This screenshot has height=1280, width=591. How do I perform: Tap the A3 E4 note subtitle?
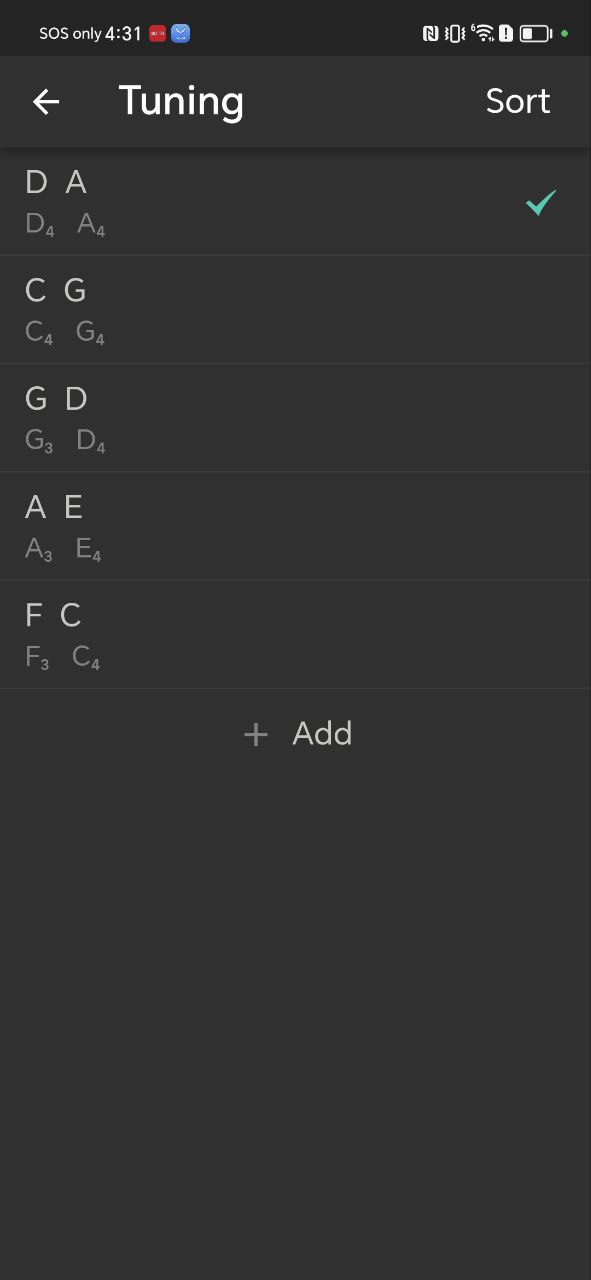63,549
